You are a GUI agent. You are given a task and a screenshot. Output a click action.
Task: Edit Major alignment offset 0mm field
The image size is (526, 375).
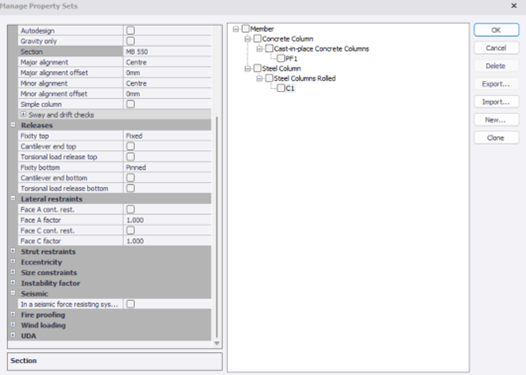[x=167, y=72]
